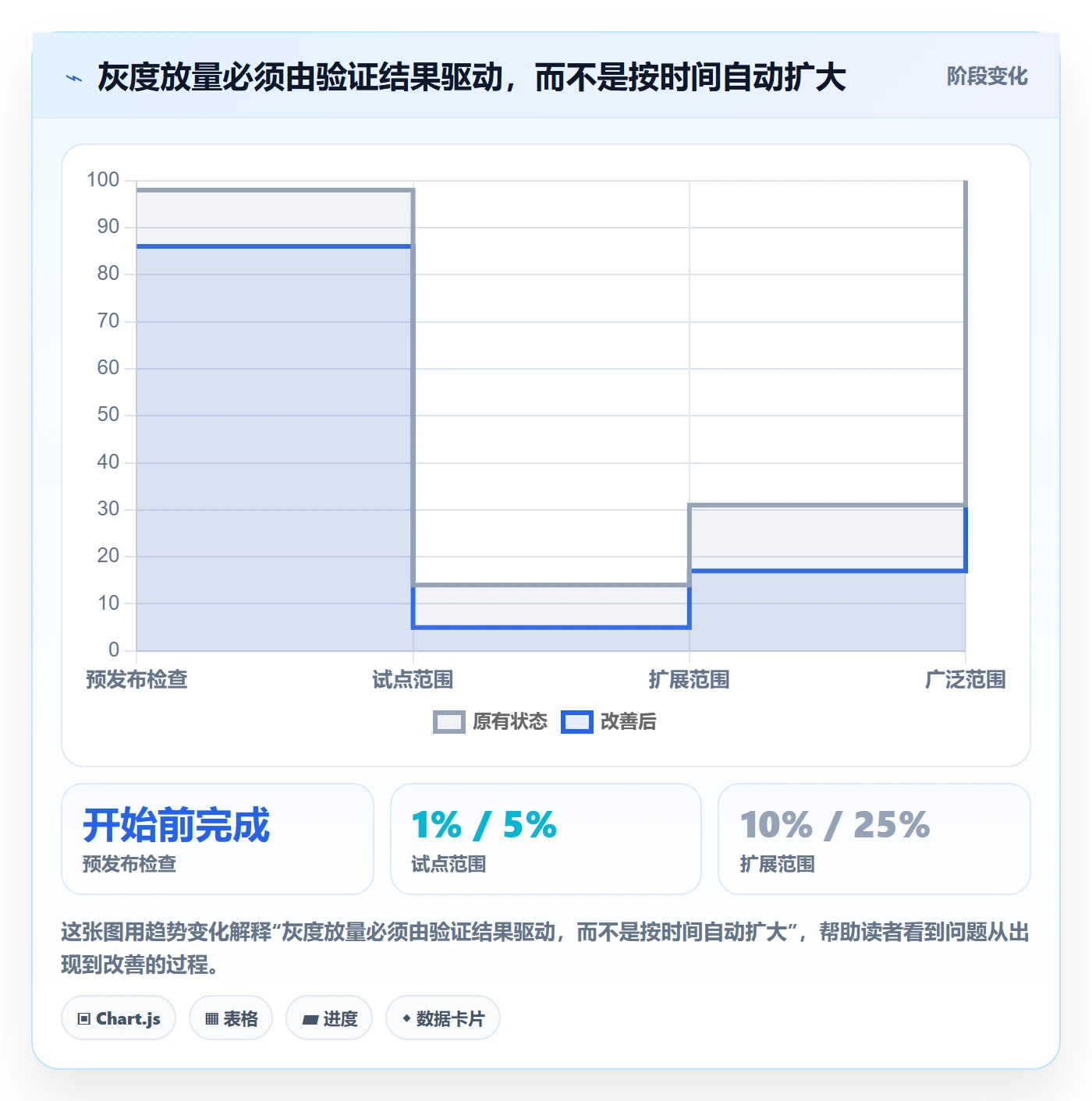Click the lightning bolt icon in header

click(74, 78)
